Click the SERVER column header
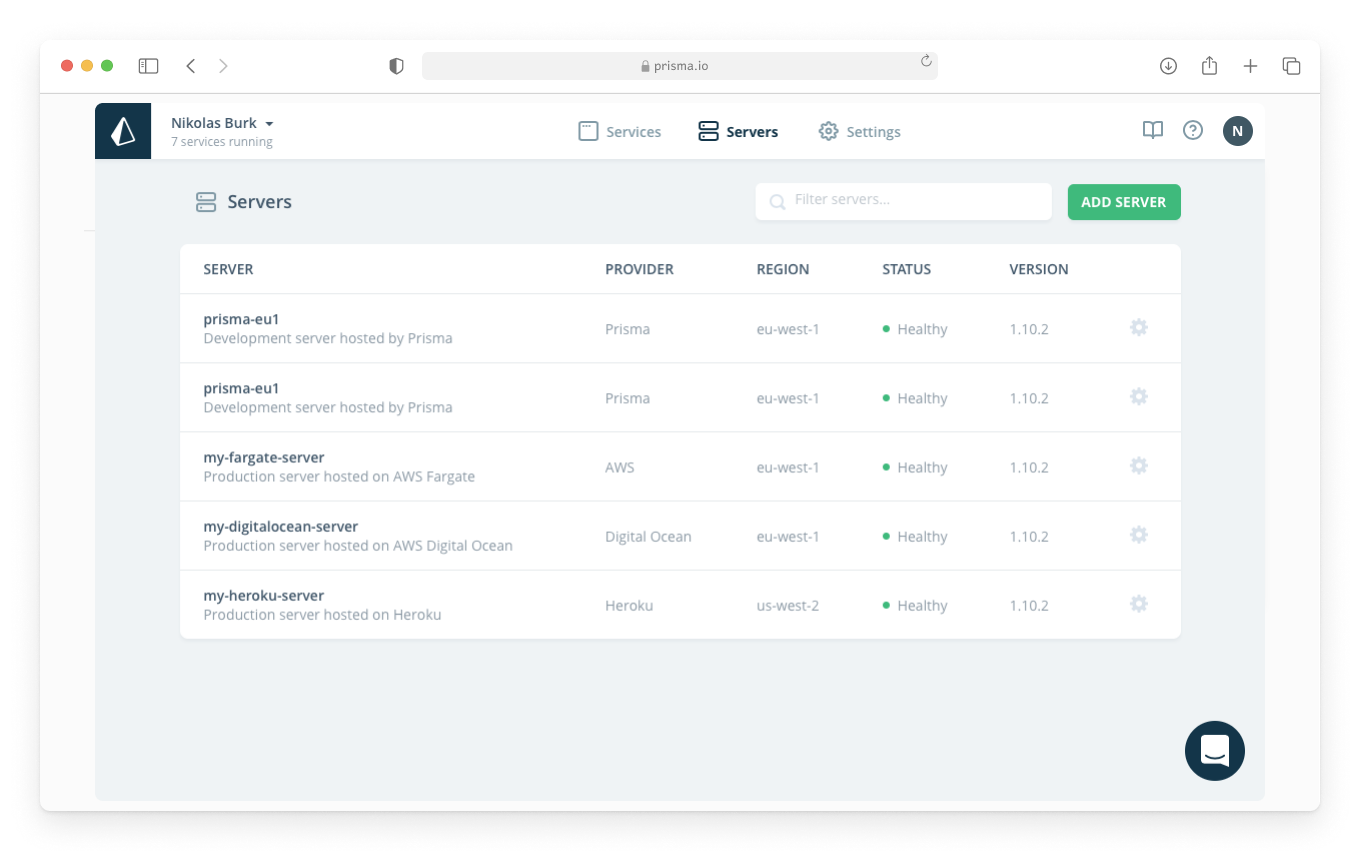1360x851 pixels. point(228,269)
